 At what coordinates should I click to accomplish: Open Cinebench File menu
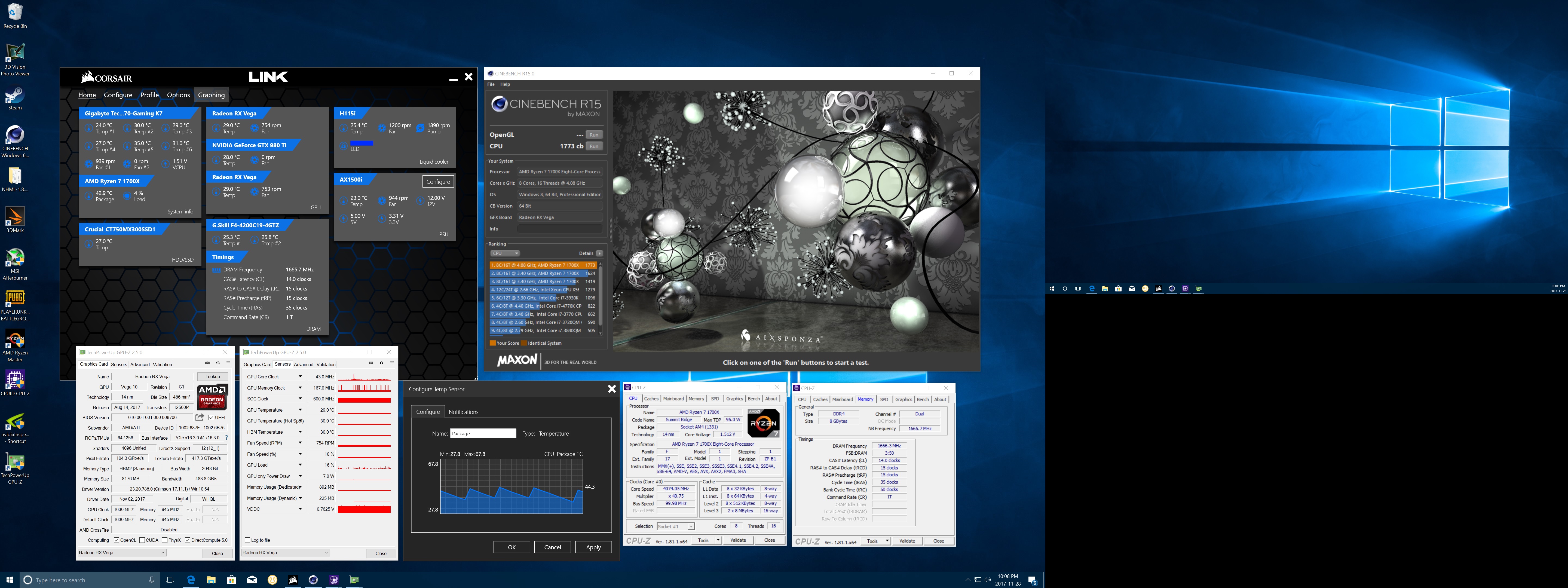coord(491,84)
